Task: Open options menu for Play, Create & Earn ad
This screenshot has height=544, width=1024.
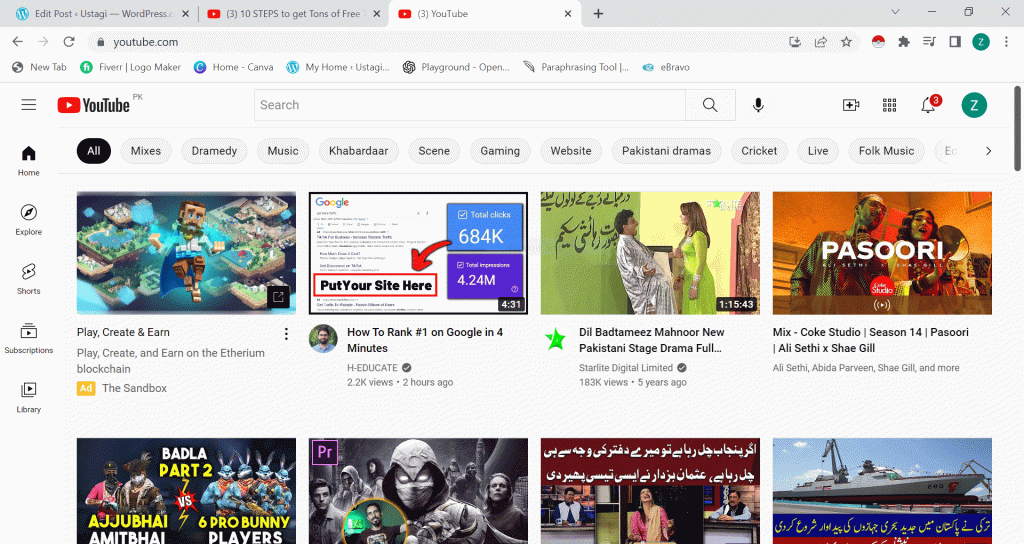Action: (286, 334)
